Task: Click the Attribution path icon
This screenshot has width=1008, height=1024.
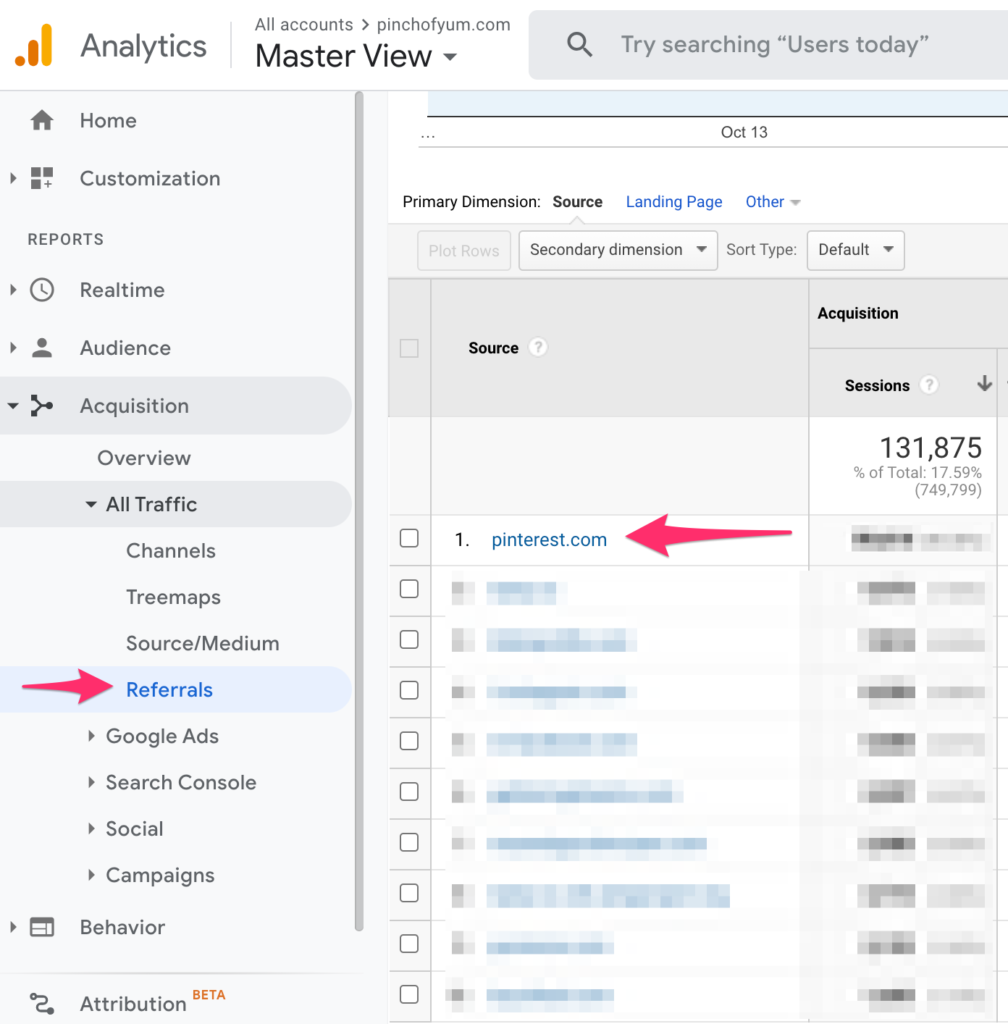Action: 42,1003
